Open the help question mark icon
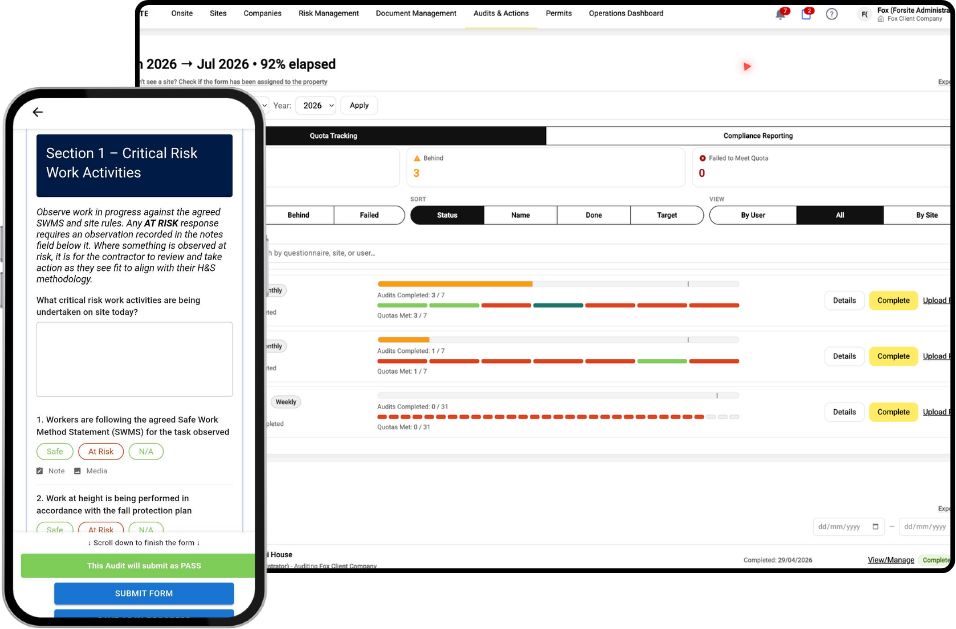This screenshot has width=956, height=629. point(832,14)
